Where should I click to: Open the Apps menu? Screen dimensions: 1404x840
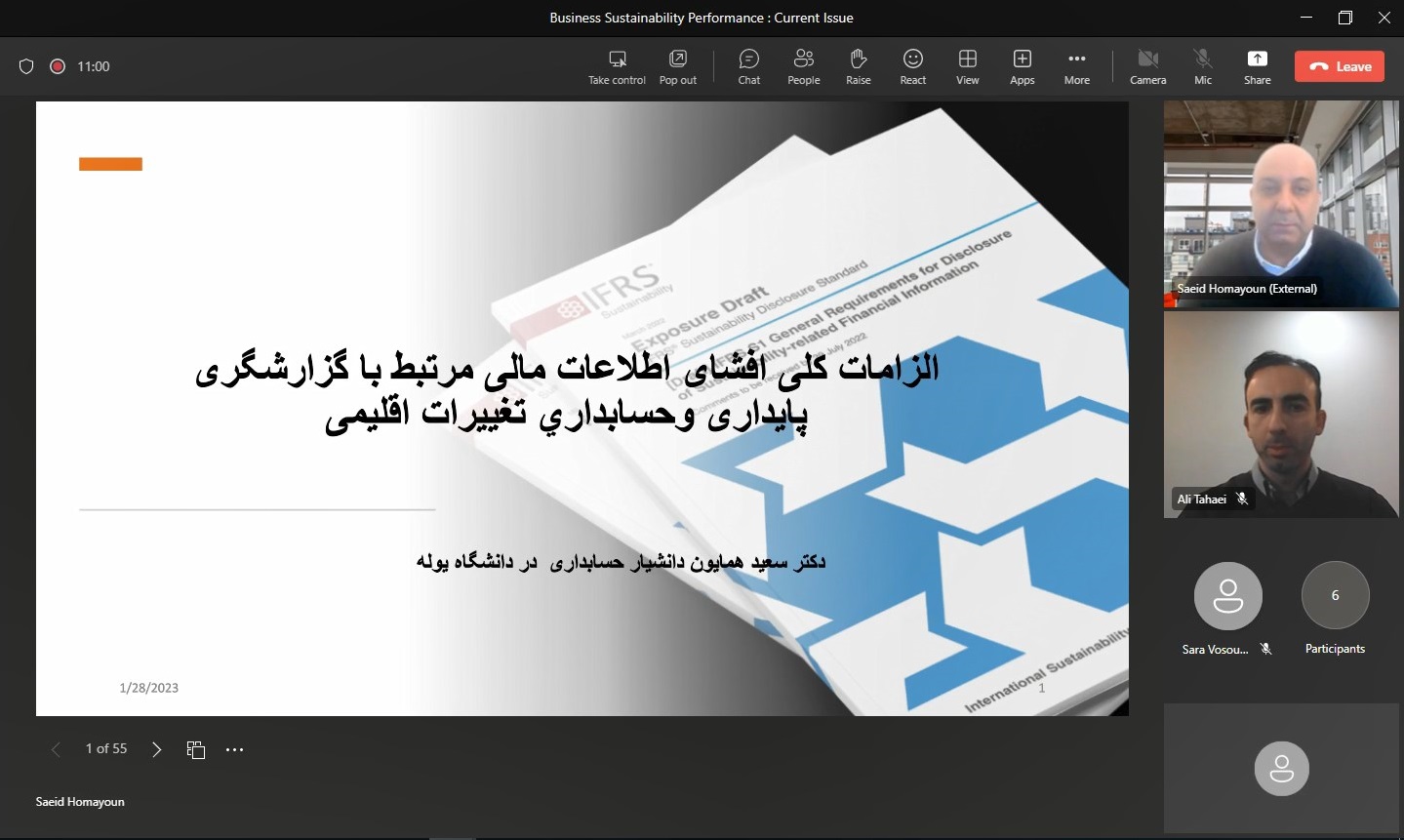click(1023, 67)
